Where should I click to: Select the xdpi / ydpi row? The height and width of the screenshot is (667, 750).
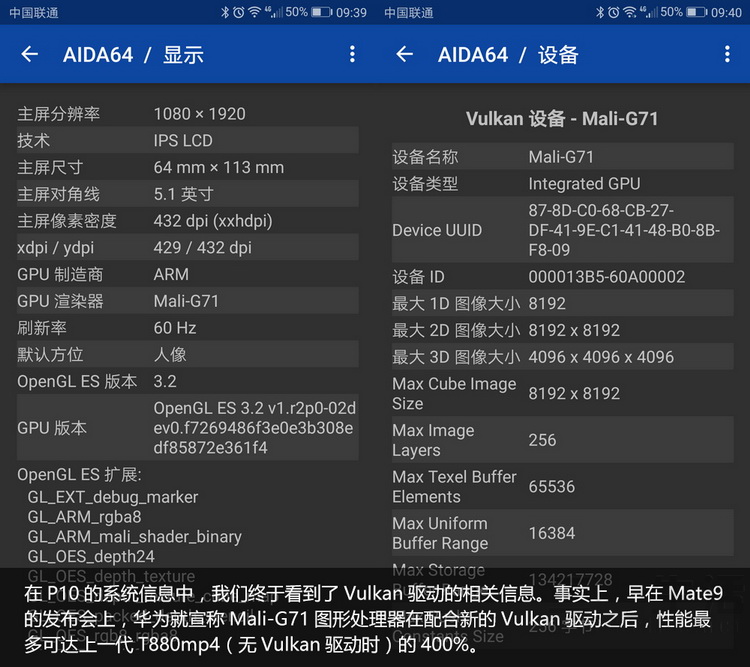click(x=188, y=247)
